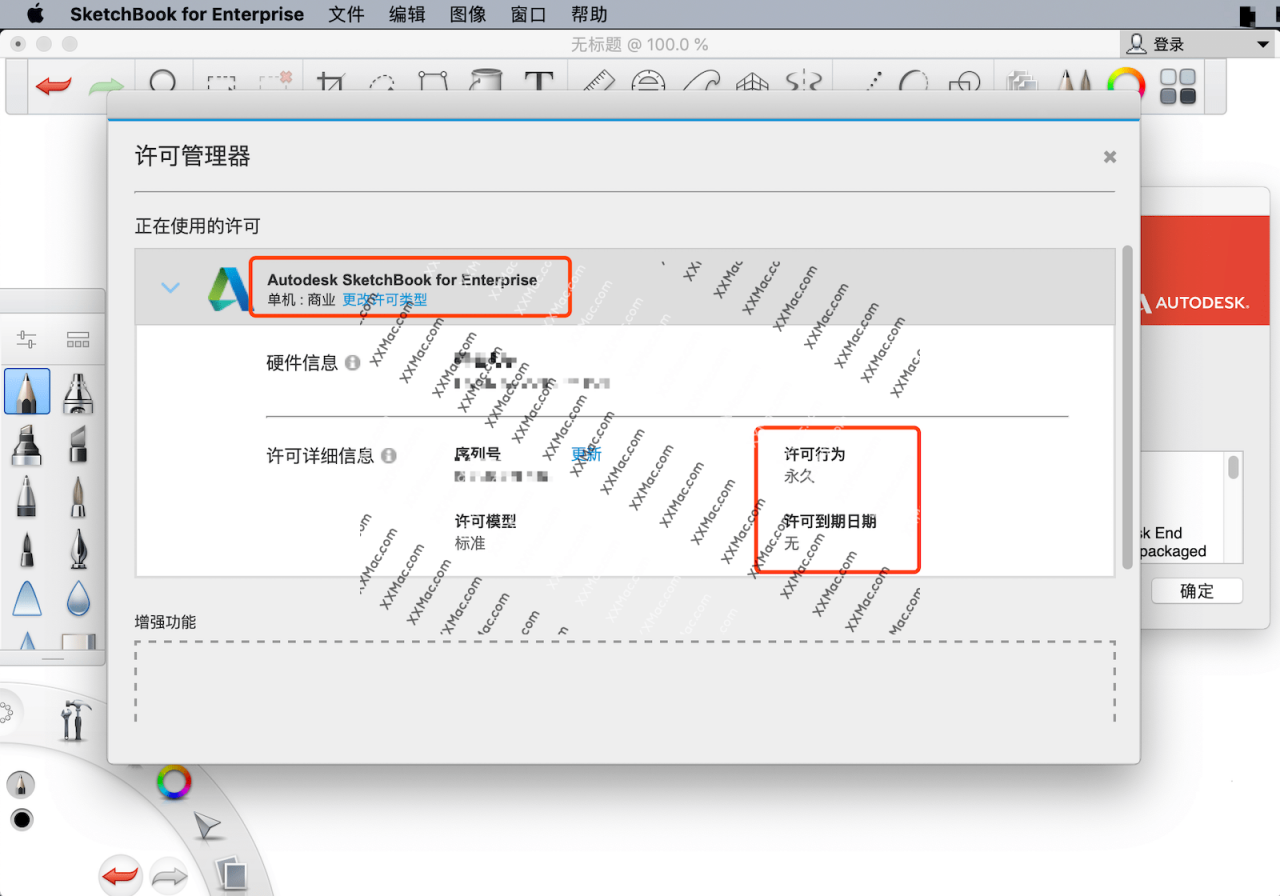The image size is (1280, 896).
Task: Click the green Redo arrow in top toolbar
Action: coord(106,86)
